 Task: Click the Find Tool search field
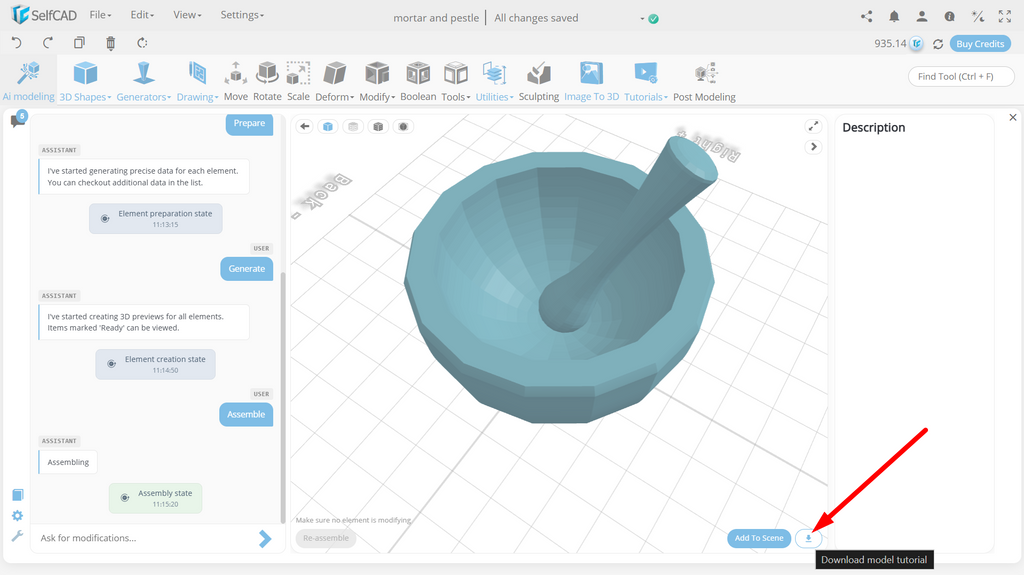click(x=961, y=76)
